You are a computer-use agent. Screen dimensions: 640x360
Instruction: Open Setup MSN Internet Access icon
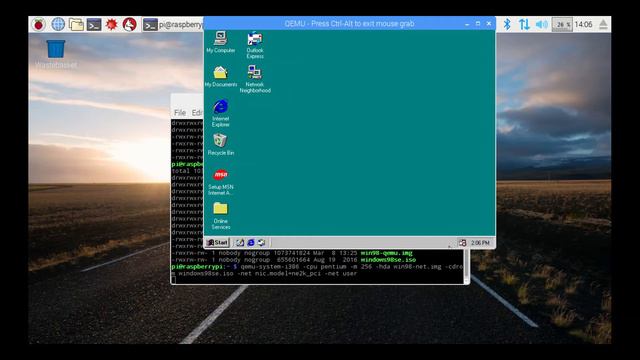[220, 182]
